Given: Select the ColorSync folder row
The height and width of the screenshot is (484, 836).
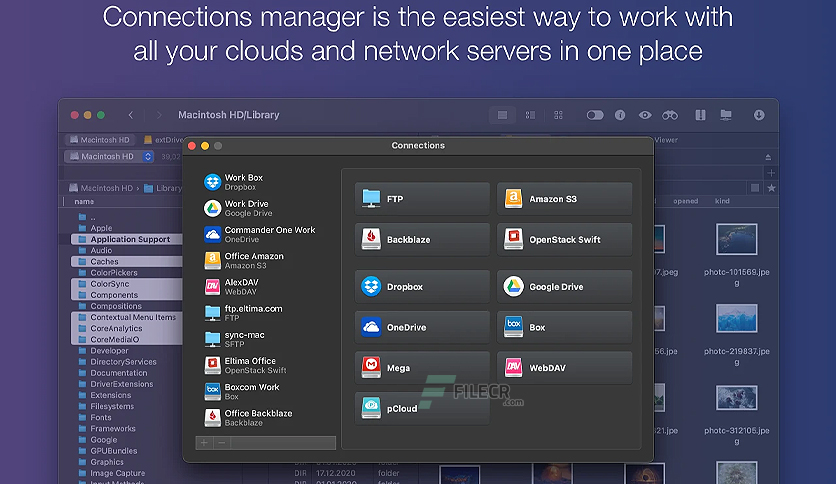Looking at the screenshot, I should click(127, 284).
